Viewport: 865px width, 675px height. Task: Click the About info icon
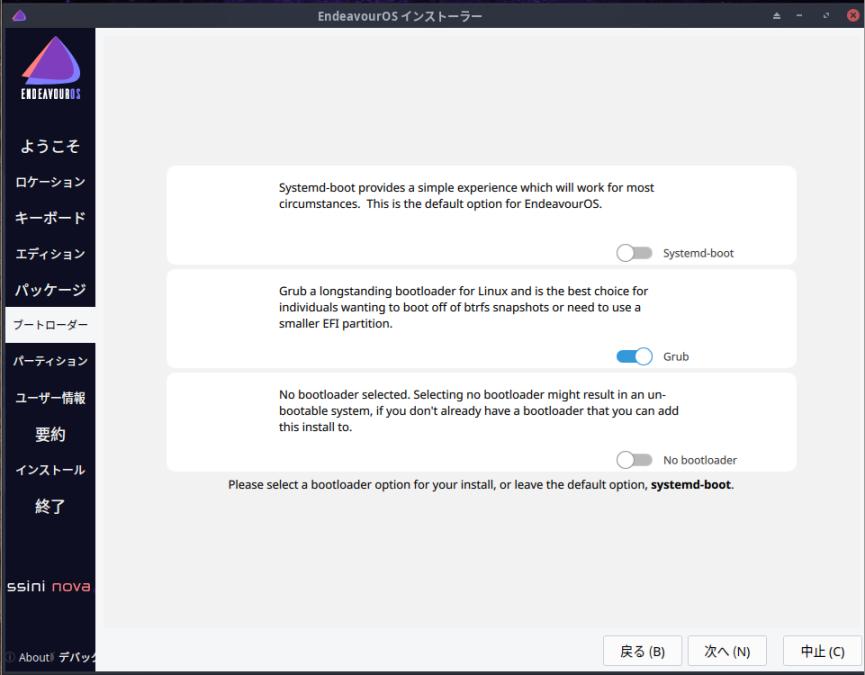pos(10,657)
